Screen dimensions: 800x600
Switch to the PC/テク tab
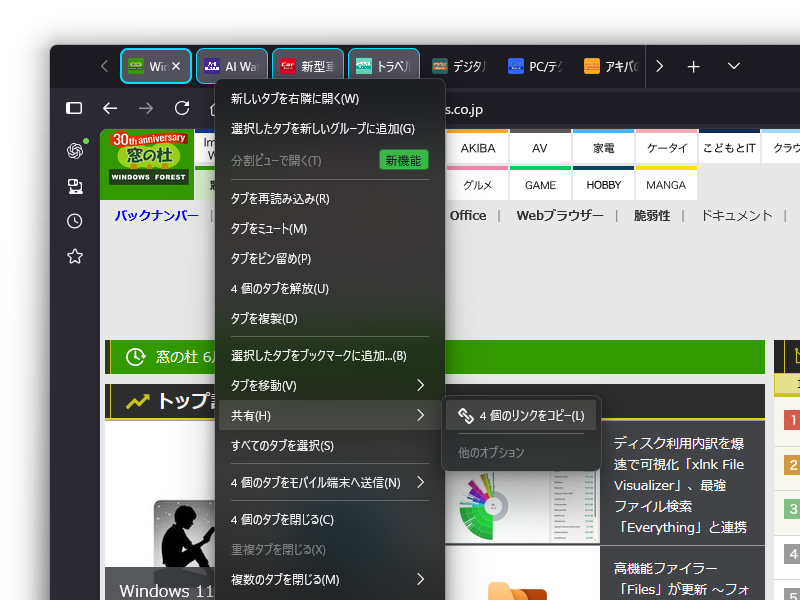(536, 66)
